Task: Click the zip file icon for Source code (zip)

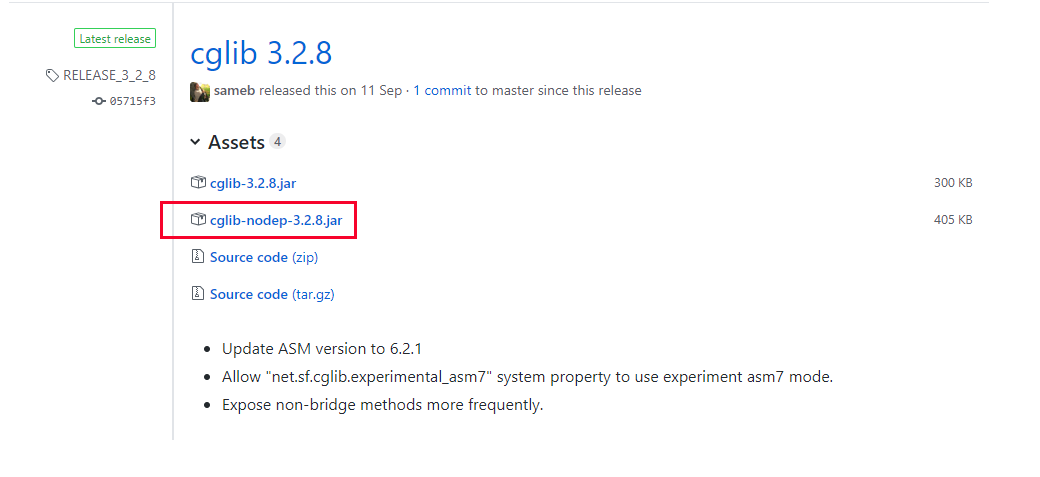Action: [x=197, y=257]
